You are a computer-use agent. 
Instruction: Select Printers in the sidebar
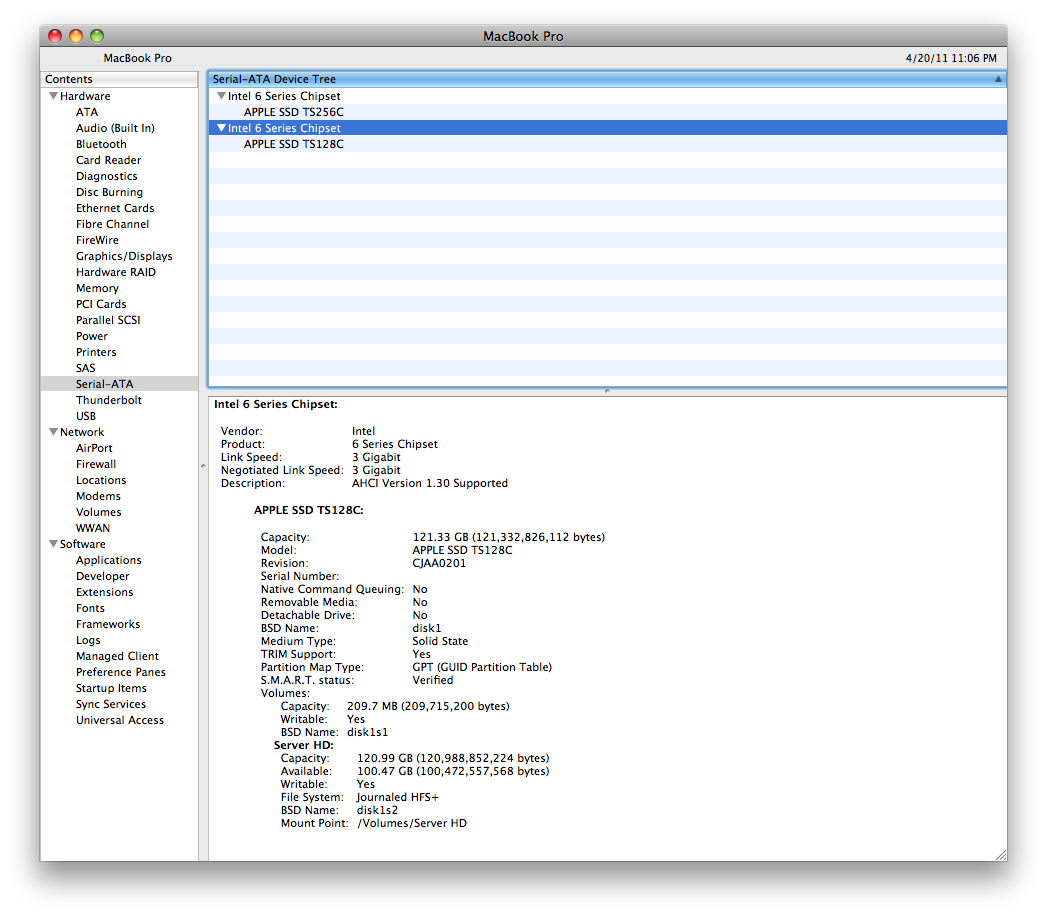[x=95, y=353]
